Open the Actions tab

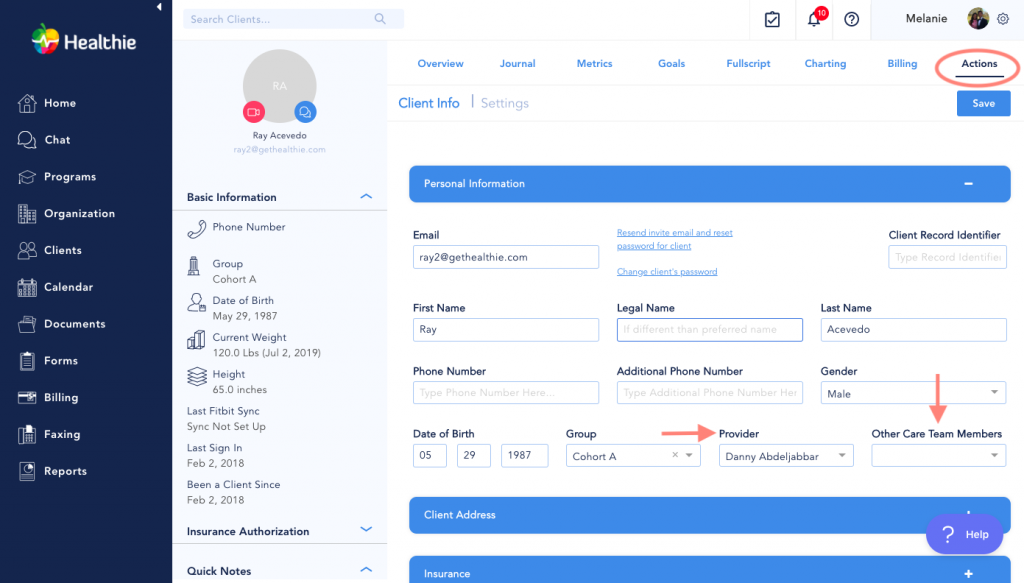click(977, 63)
